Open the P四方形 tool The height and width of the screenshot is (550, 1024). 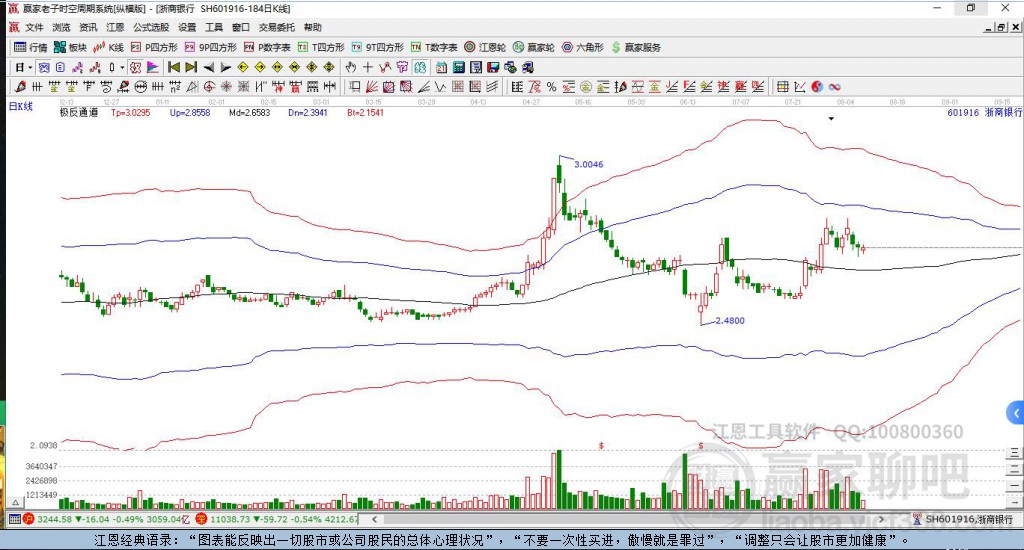(x=154, y=48)
